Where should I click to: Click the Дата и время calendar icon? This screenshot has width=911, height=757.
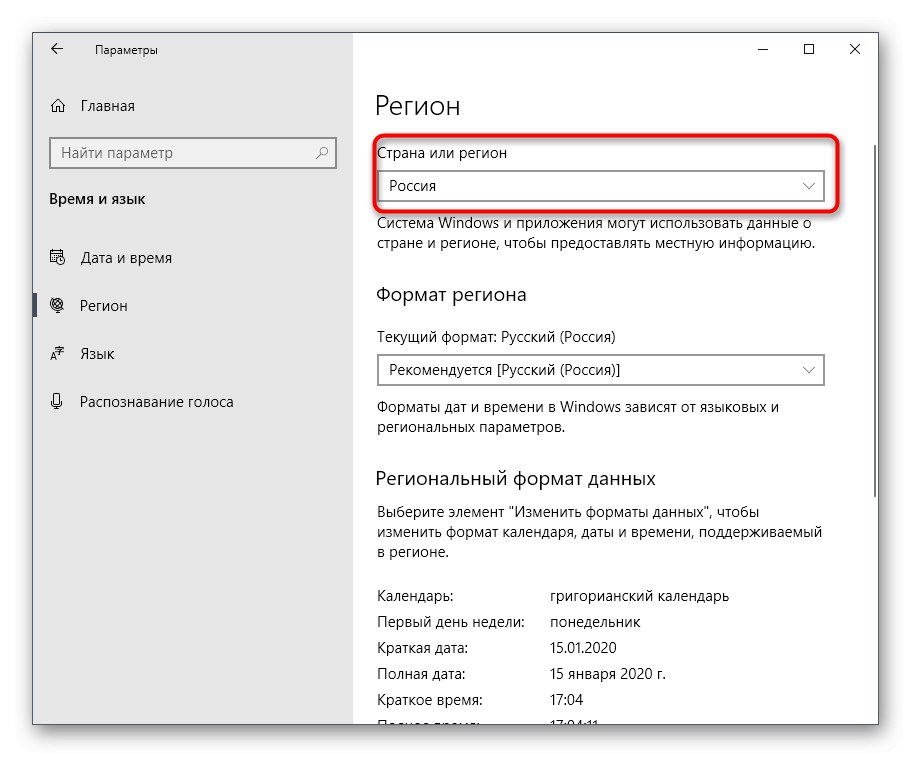57,258
